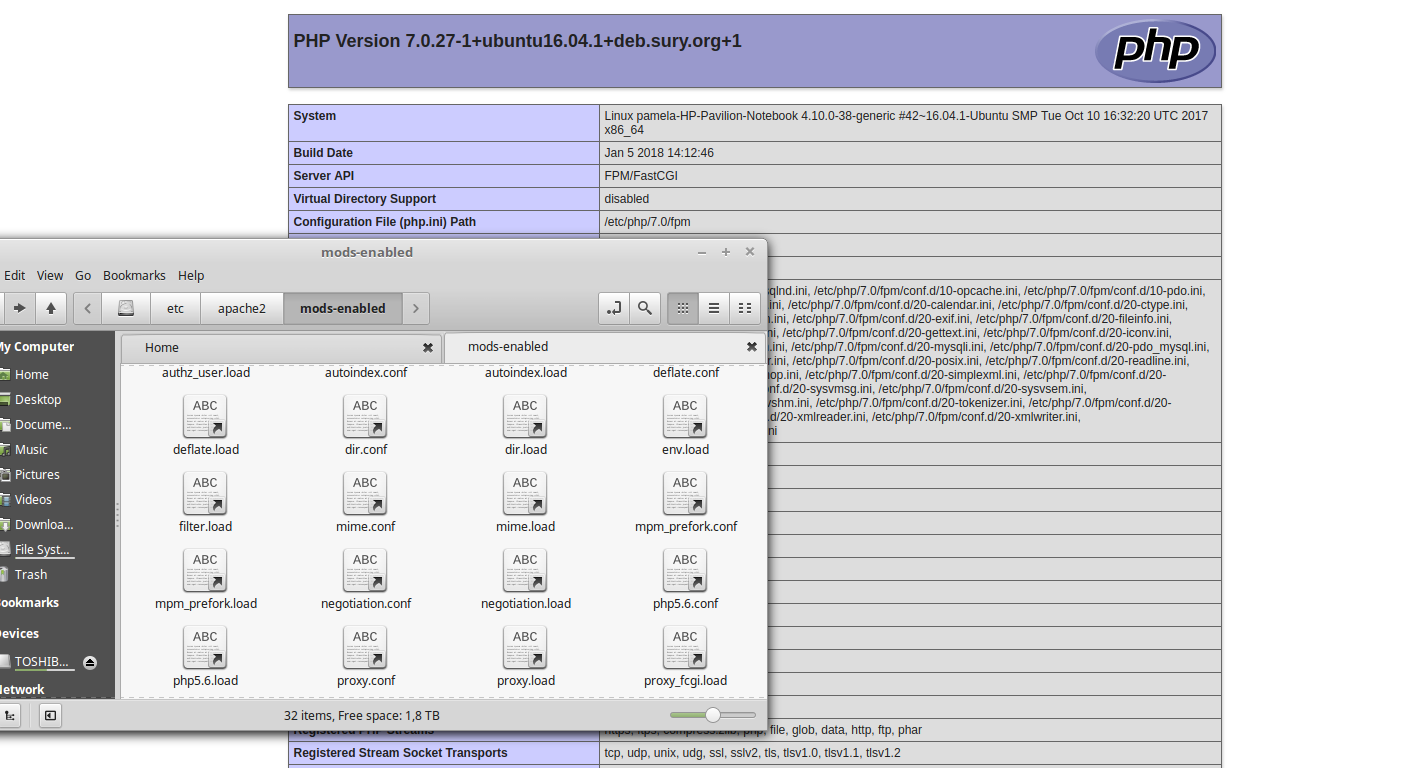The image size is (1415, 768).
Task: Switch to compact view mode
Action: click(x=745, y=308)
